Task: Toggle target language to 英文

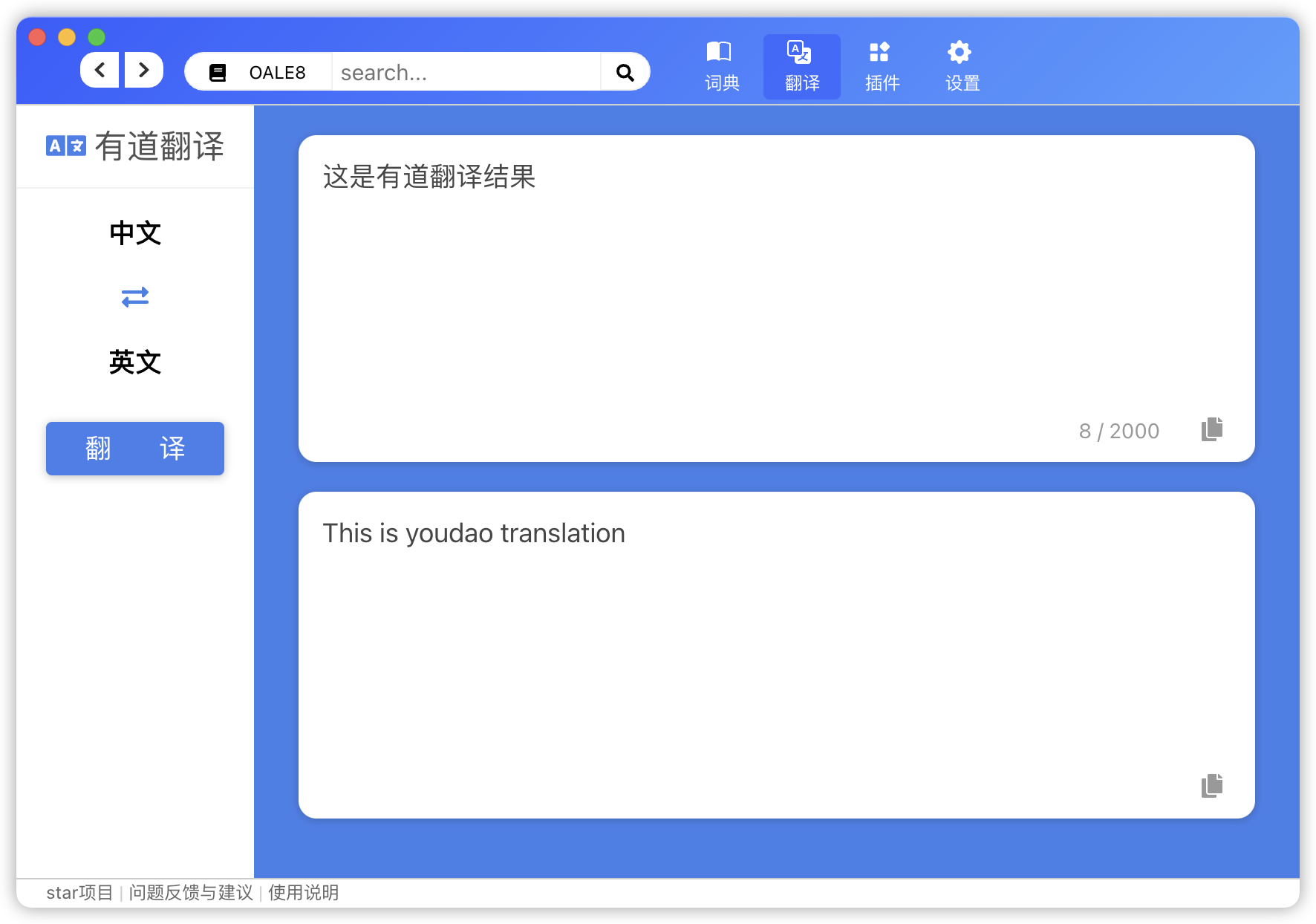Action: [x=134, y=363]
